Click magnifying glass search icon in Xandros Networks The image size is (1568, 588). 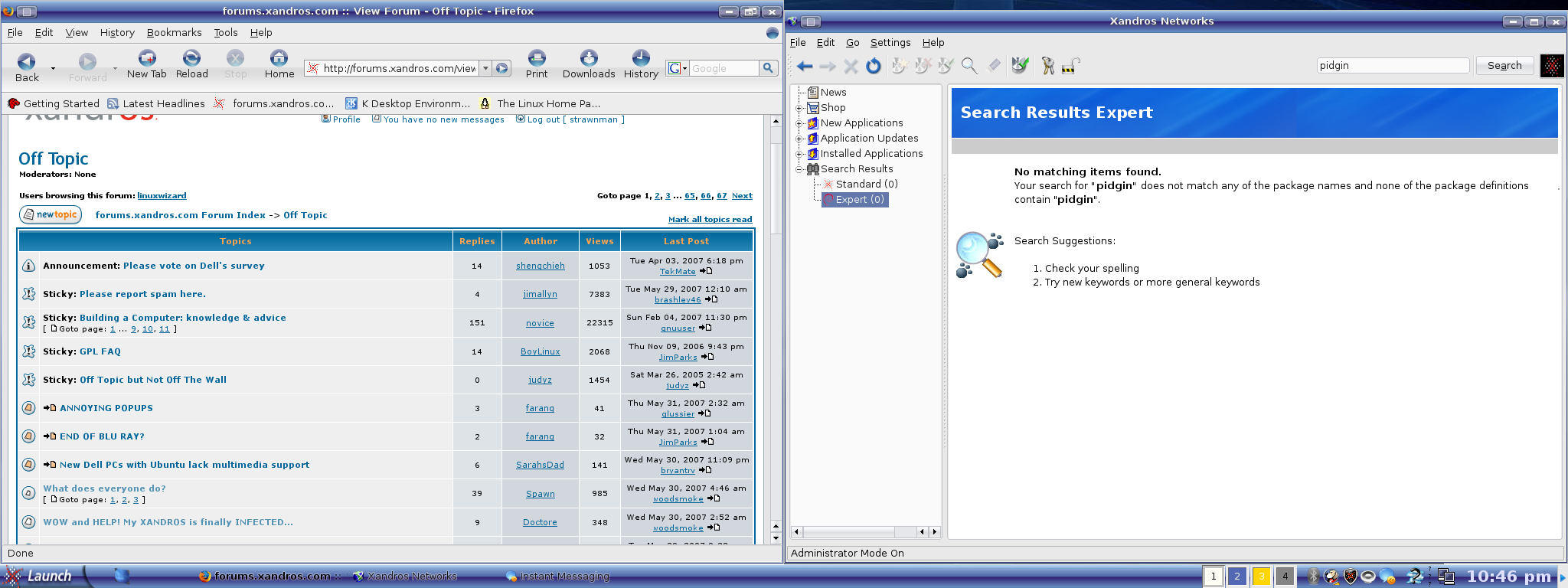(x=969, y=67)
